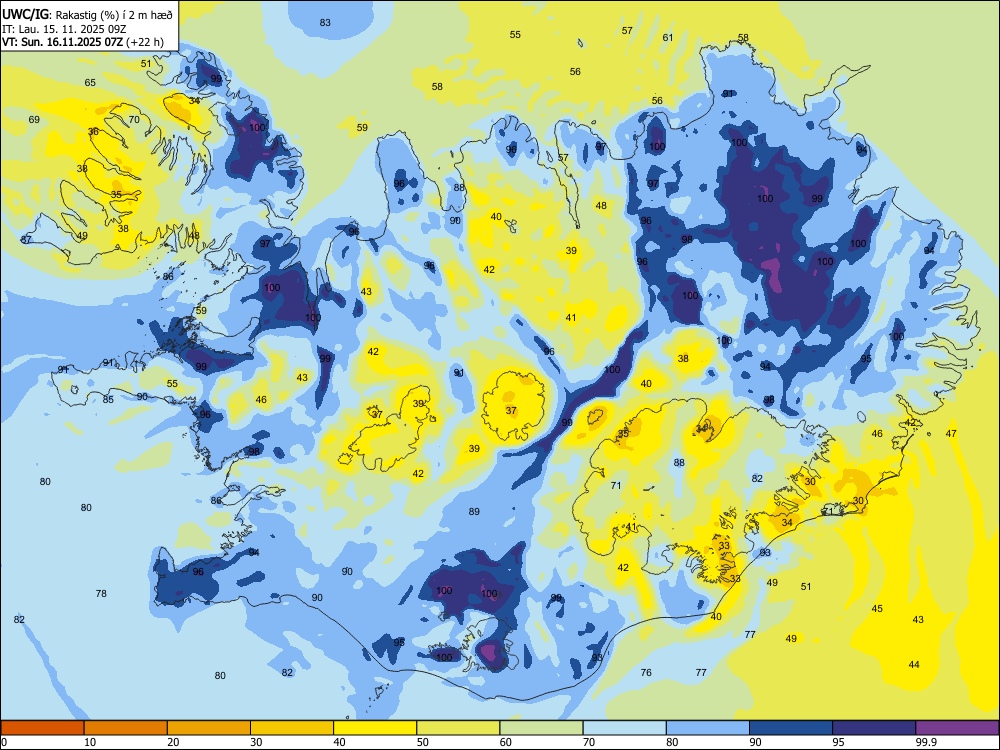Choose the 70–80 light blue legend swatch

pyautogui.click(x=624, y=728)
